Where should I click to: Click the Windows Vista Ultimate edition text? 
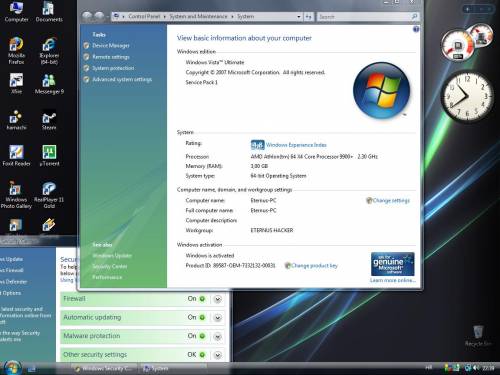215,62
